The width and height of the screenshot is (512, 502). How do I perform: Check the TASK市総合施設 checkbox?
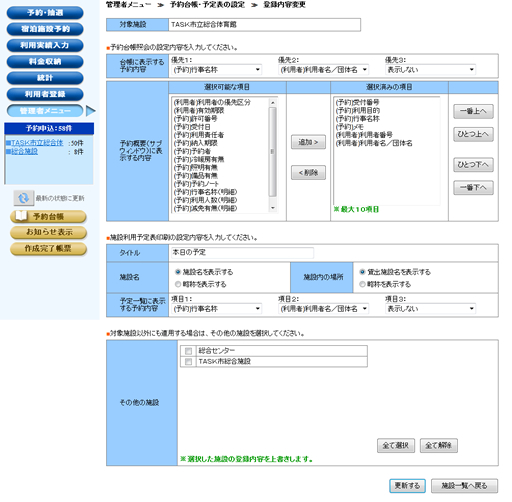[188, 362]
